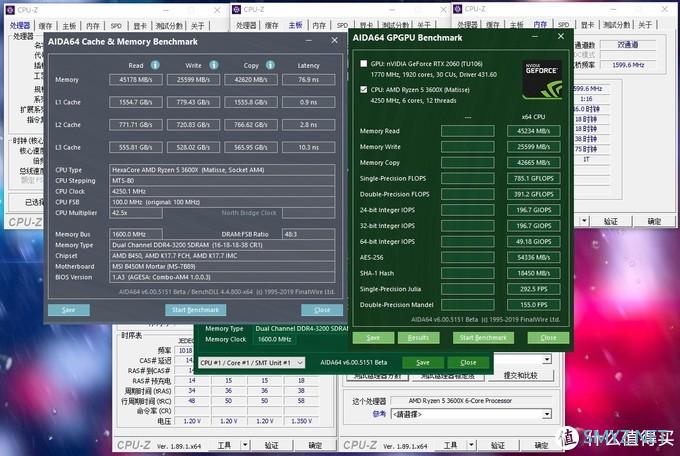Click Memory Bus field 1600.0 MHz

(136, 234)
